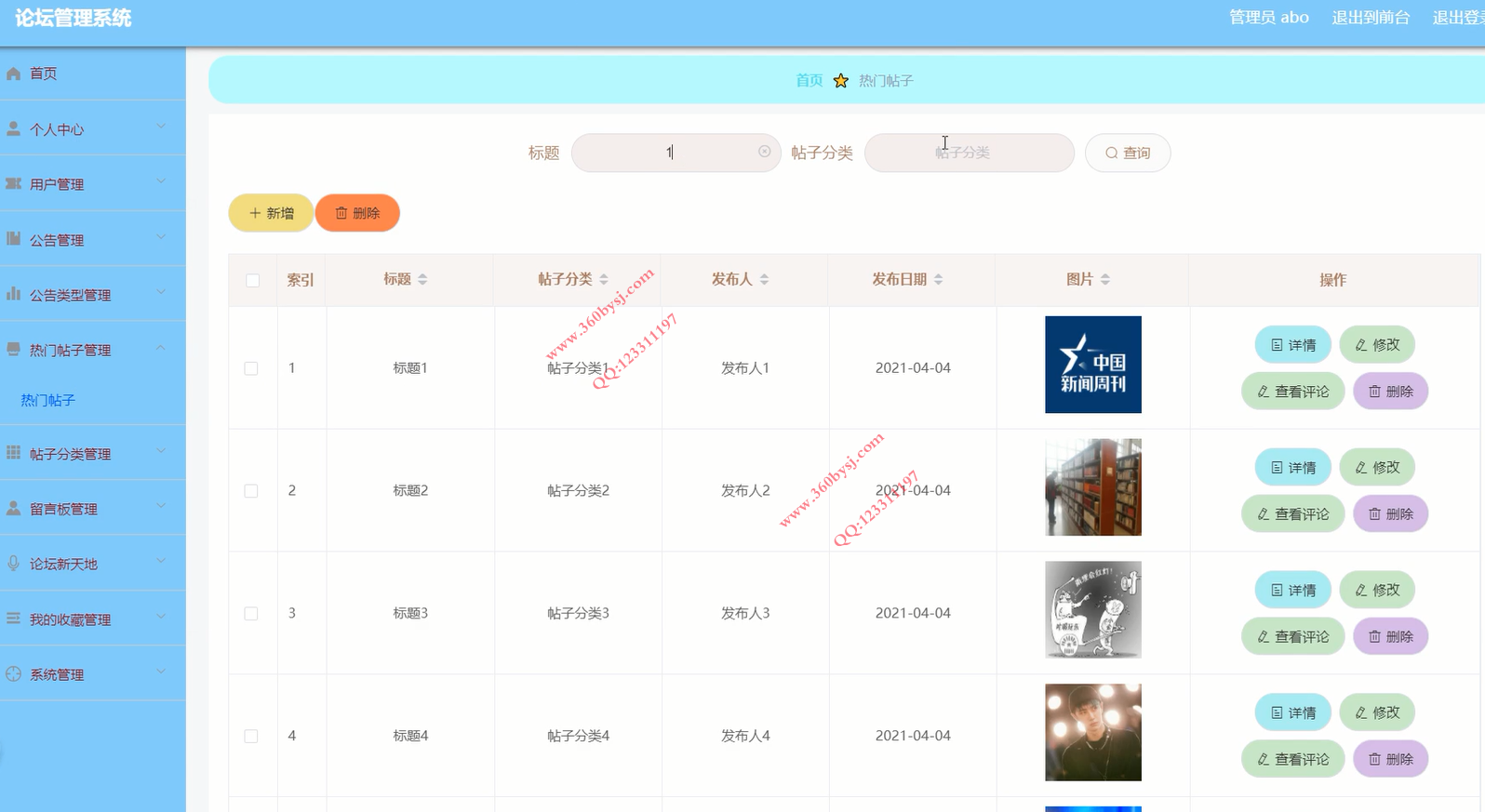The height and width of the screenshot is (812, 1485).
Task: Open the portrait thumbnail in row 4
Action: pos(1093,733)
